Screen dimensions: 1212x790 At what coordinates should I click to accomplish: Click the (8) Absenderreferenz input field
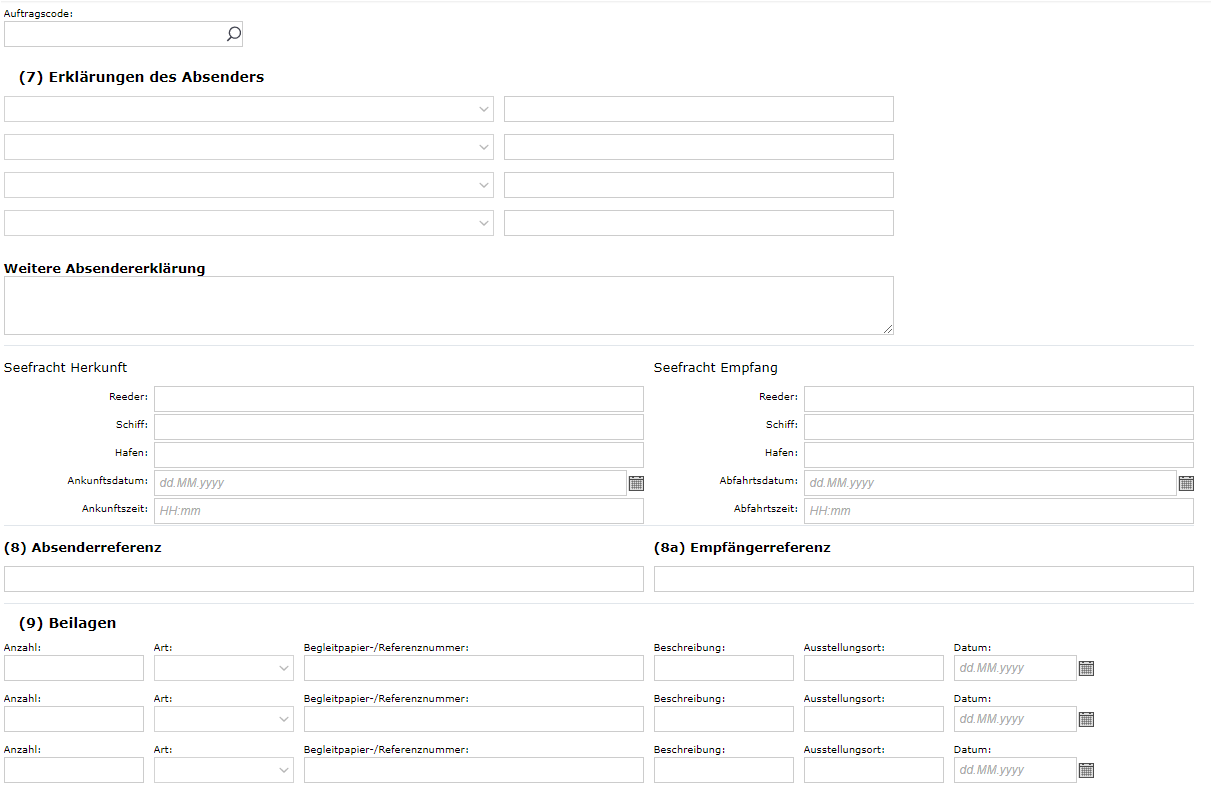click(x=324, y=579)
